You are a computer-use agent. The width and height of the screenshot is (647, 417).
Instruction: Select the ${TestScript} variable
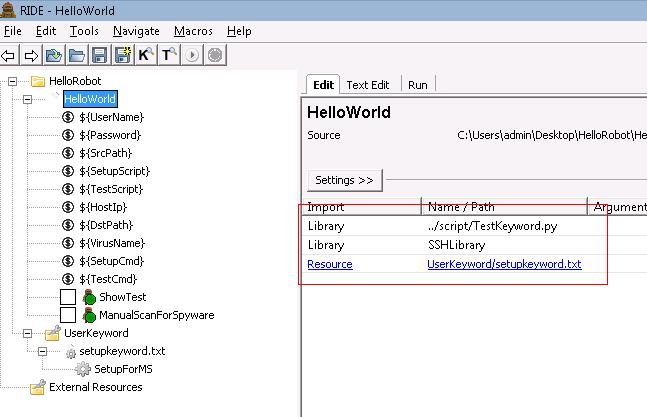(111, 189)
